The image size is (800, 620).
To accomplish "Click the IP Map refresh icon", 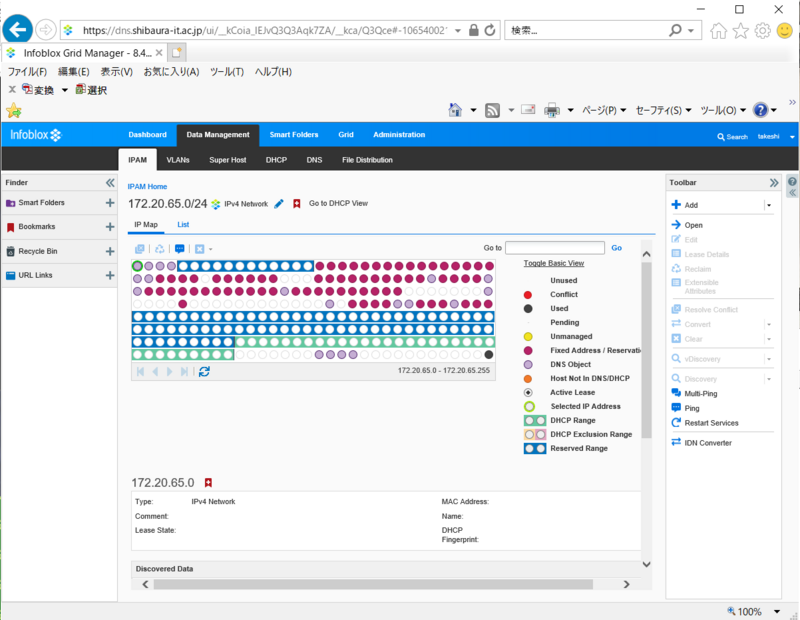I will point(204,371).
